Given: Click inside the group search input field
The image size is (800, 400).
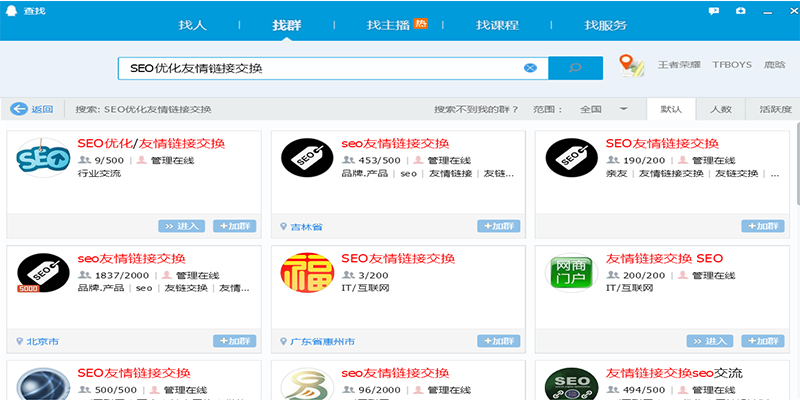Looking at the screenshot, I should pos(320,68).
